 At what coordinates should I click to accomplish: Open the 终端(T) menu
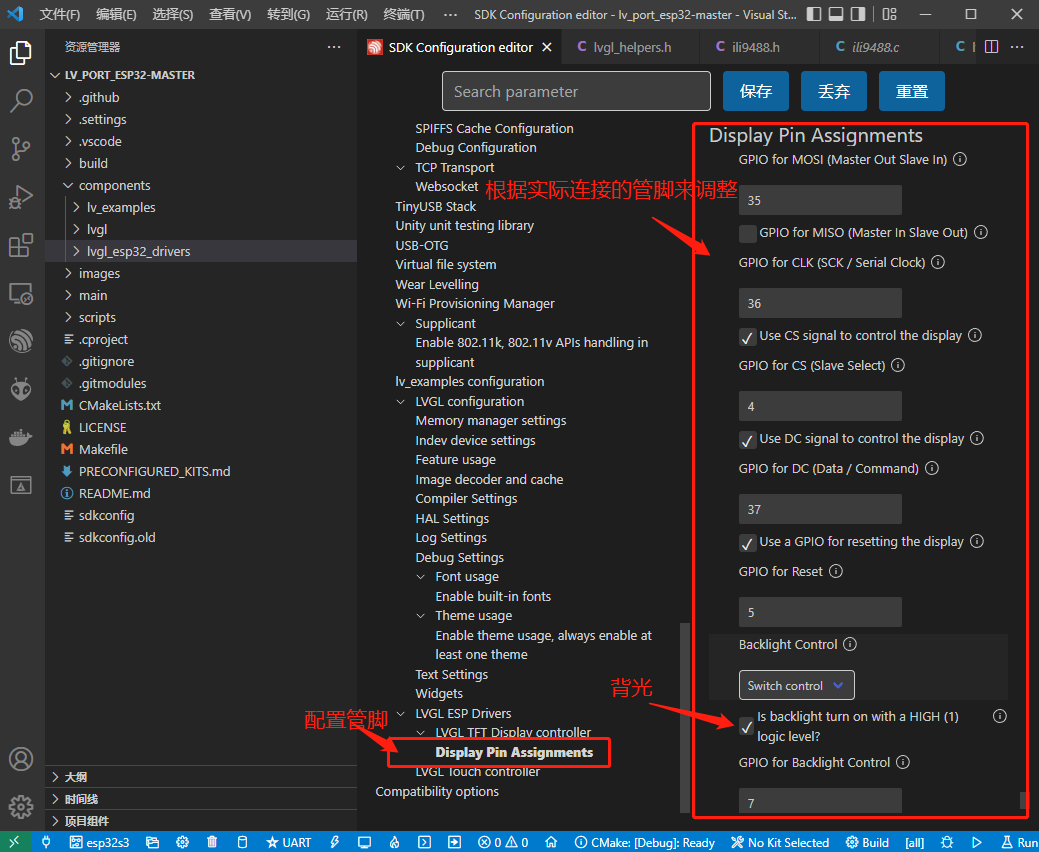(x=404, y=14)
